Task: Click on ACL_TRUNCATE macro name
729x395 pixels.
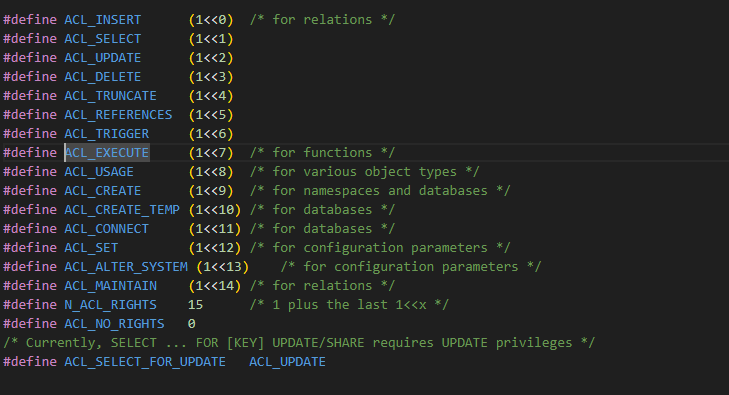Action: click(111, 96)
